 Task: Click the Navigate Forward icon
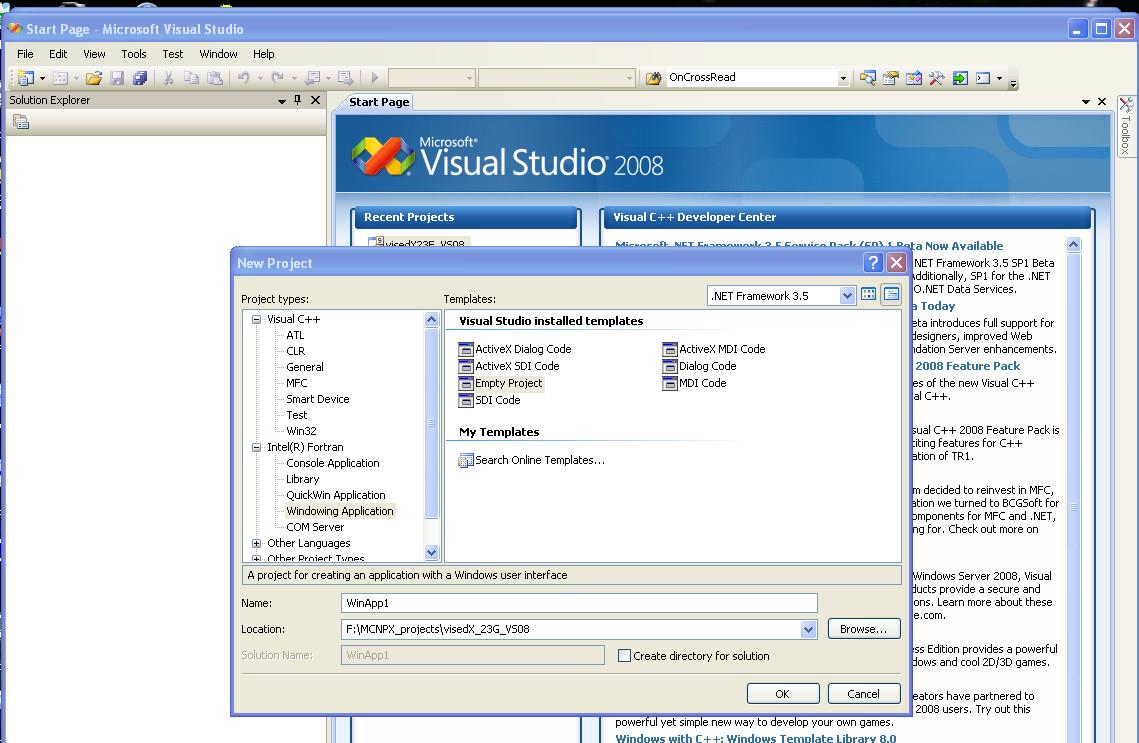(x=346, y=78)
